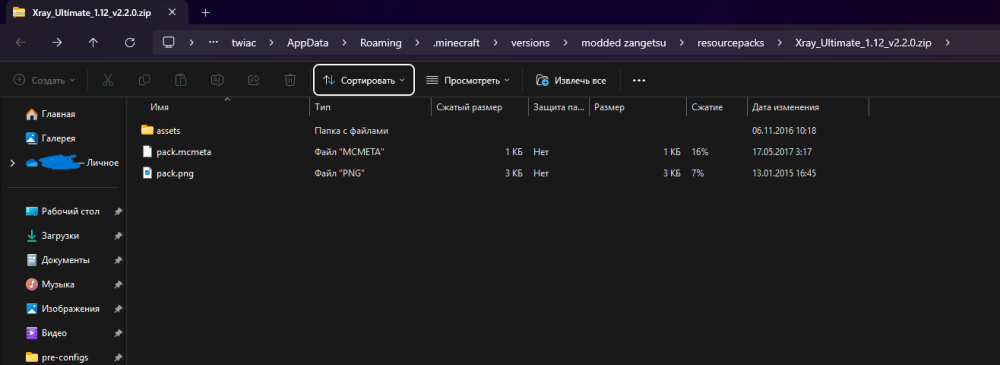This screenshot has width=1000, height=365.
Task: Expand the OneDrive Личное tree node
Action: [x=12, y=163]
